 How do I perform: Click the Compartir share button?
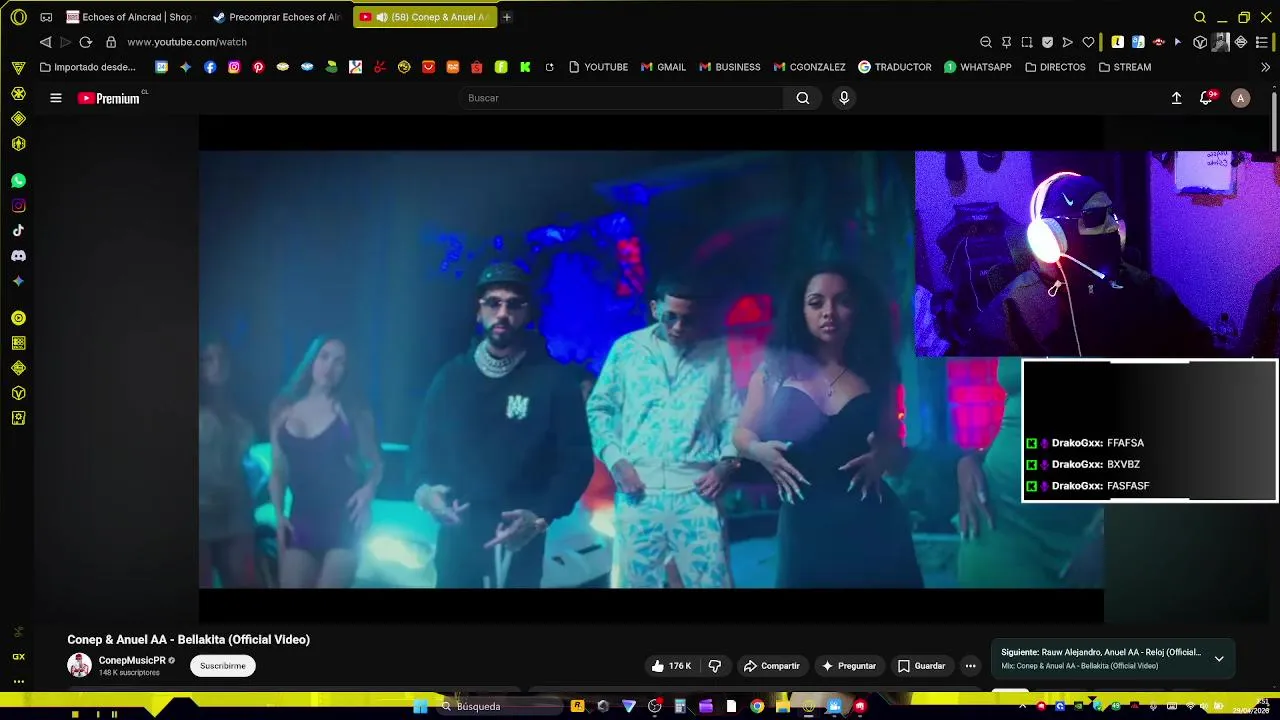(771, 666)
